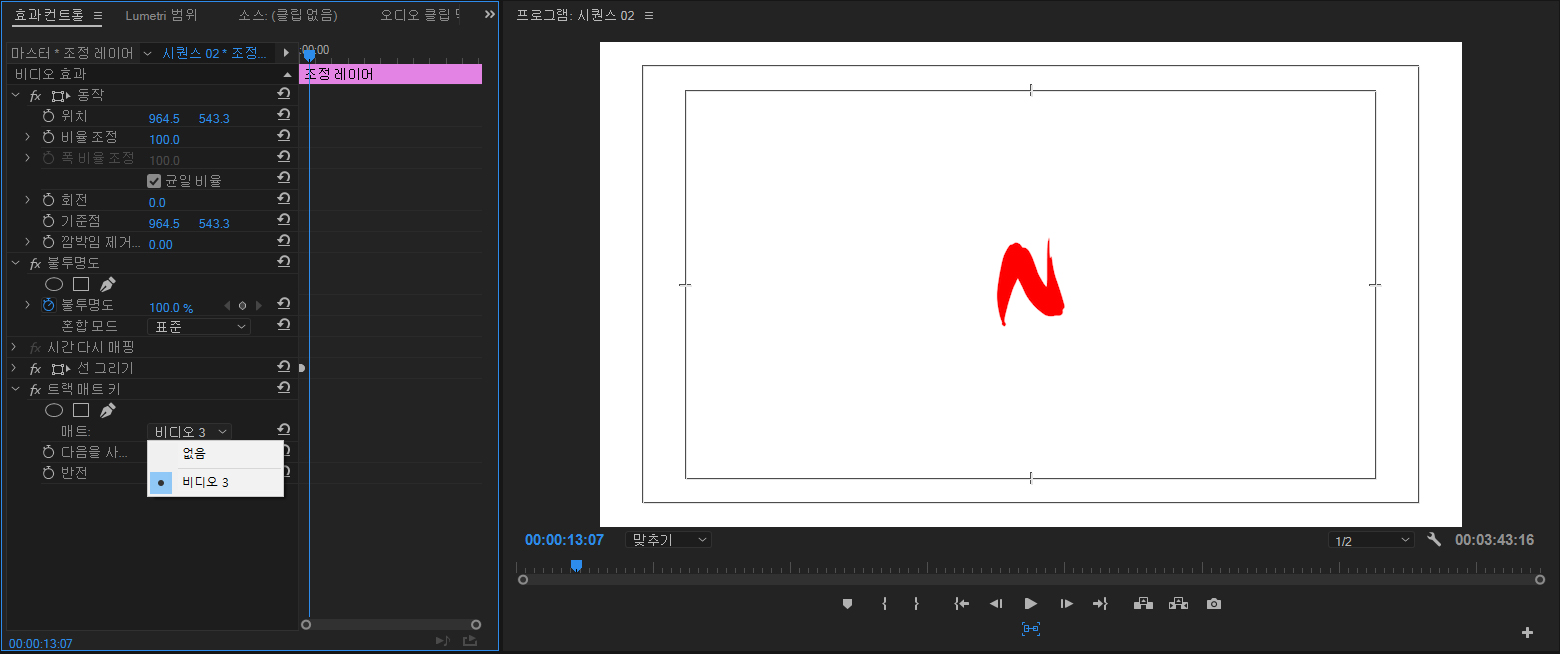Toggle the 트랙 매트 키 fx switch
1560x654 pixels.
click(35, 389)
